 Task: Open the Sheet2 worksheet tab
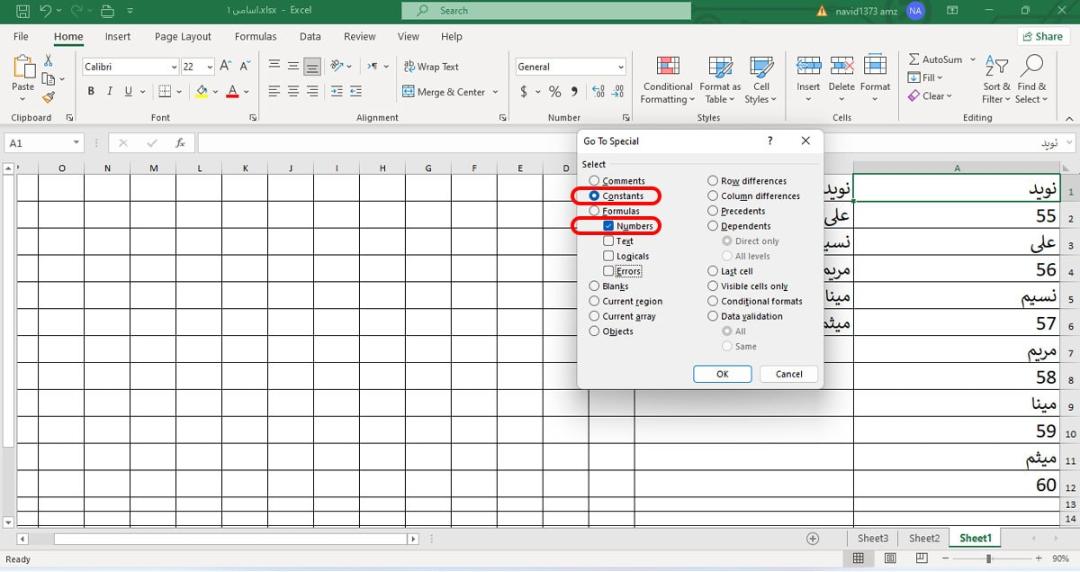(x=924, y=538)
